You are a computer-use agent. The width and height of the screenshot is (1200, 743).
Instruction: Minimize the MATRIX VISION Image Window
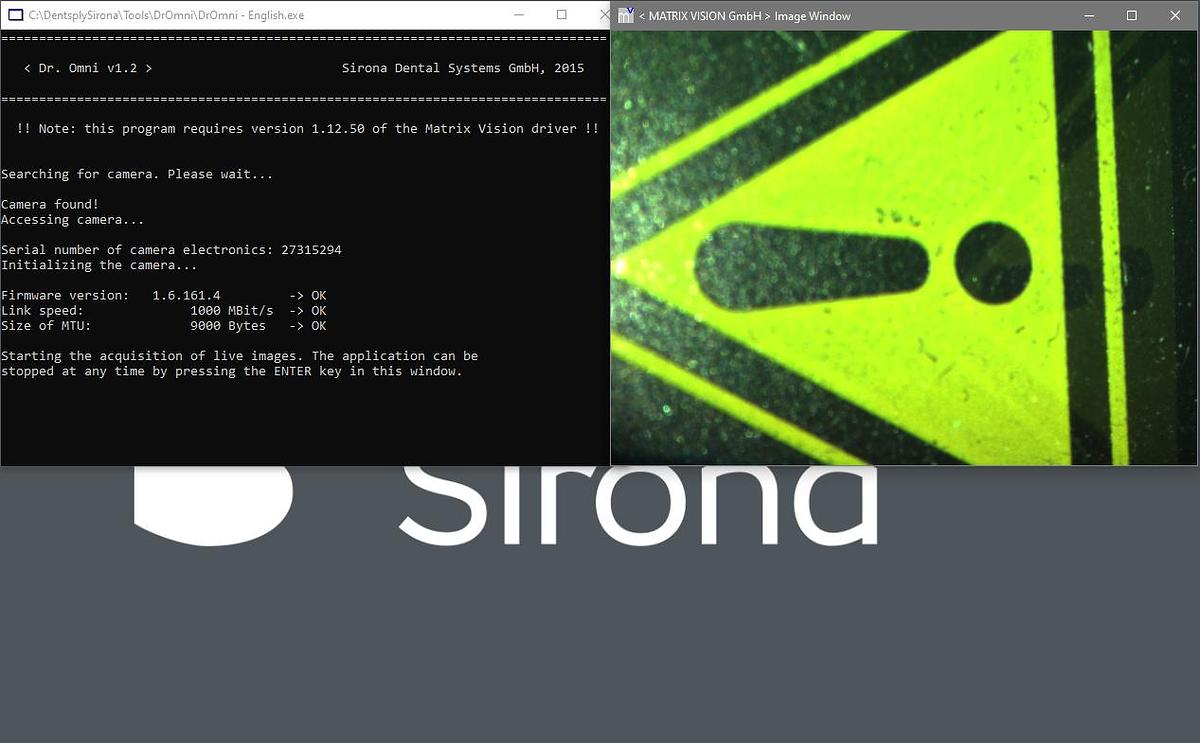coord(1089,15)
